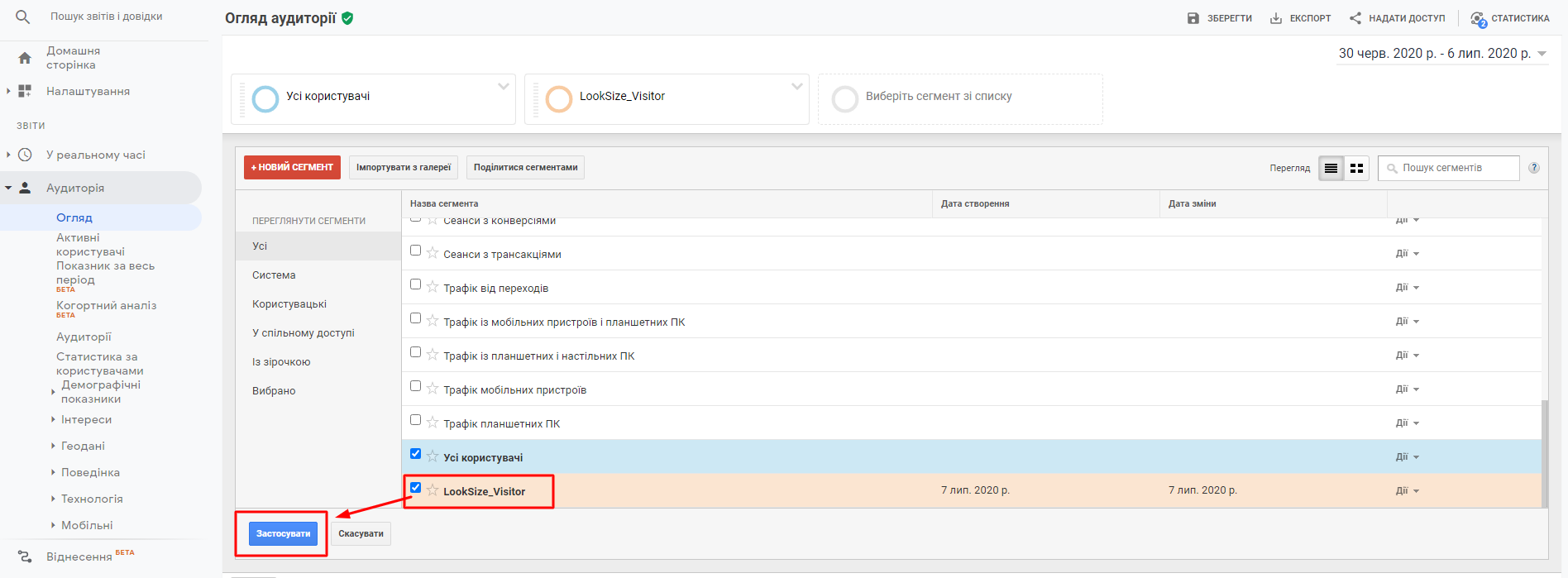Star the Трафік від переходів segment
The width and height of the screenshot is (1568, 578).
[x=433, y=287]
